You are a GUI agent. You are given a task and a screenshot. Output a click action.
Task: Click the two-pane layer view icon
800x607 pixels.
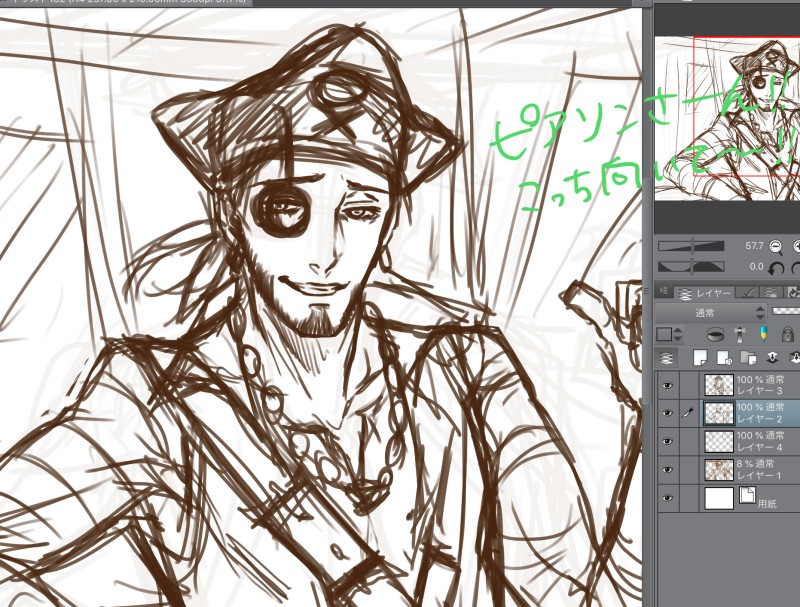[666, 358]
